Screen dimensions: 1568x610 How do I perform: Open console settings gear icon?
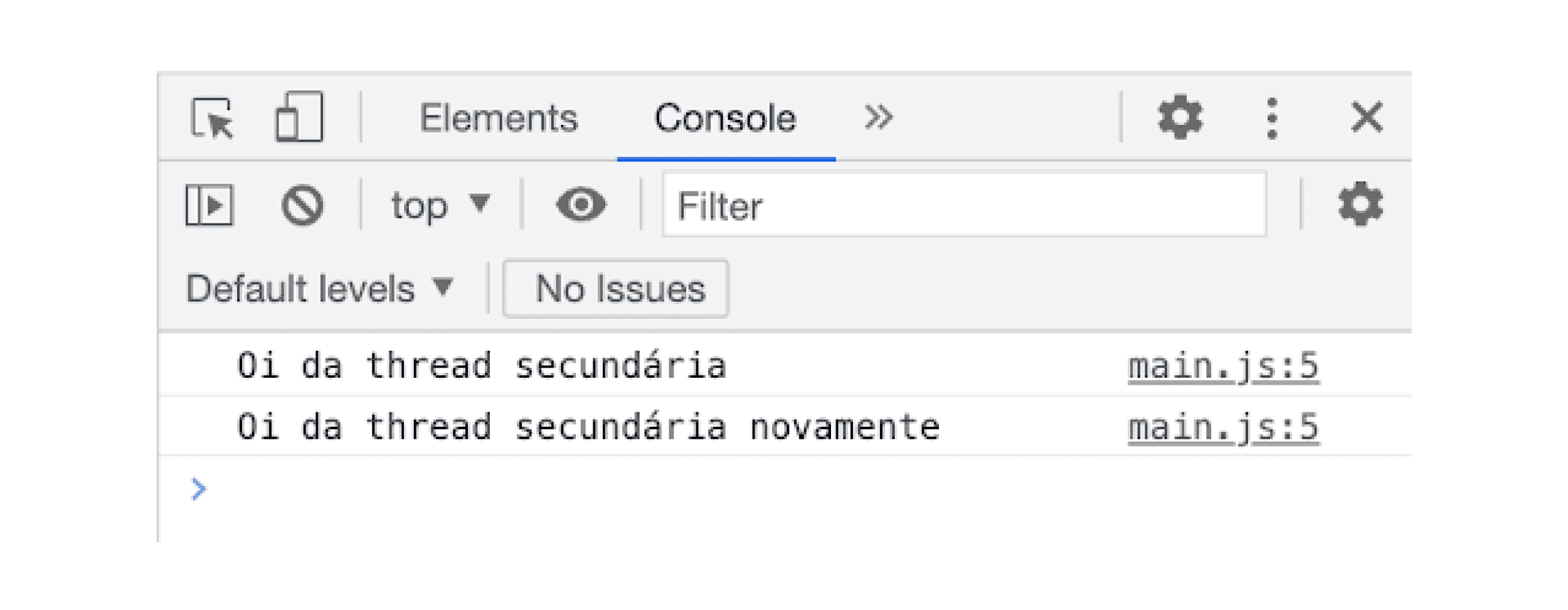click(x=1360, y=204)
